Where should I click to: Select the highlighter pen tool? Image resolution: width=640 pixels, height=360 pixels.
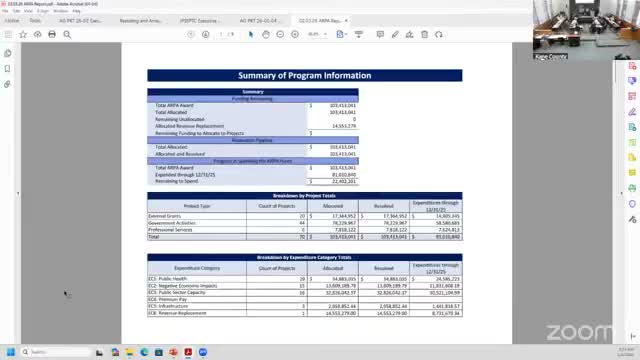pyautogui.click(x=395, y=35)
